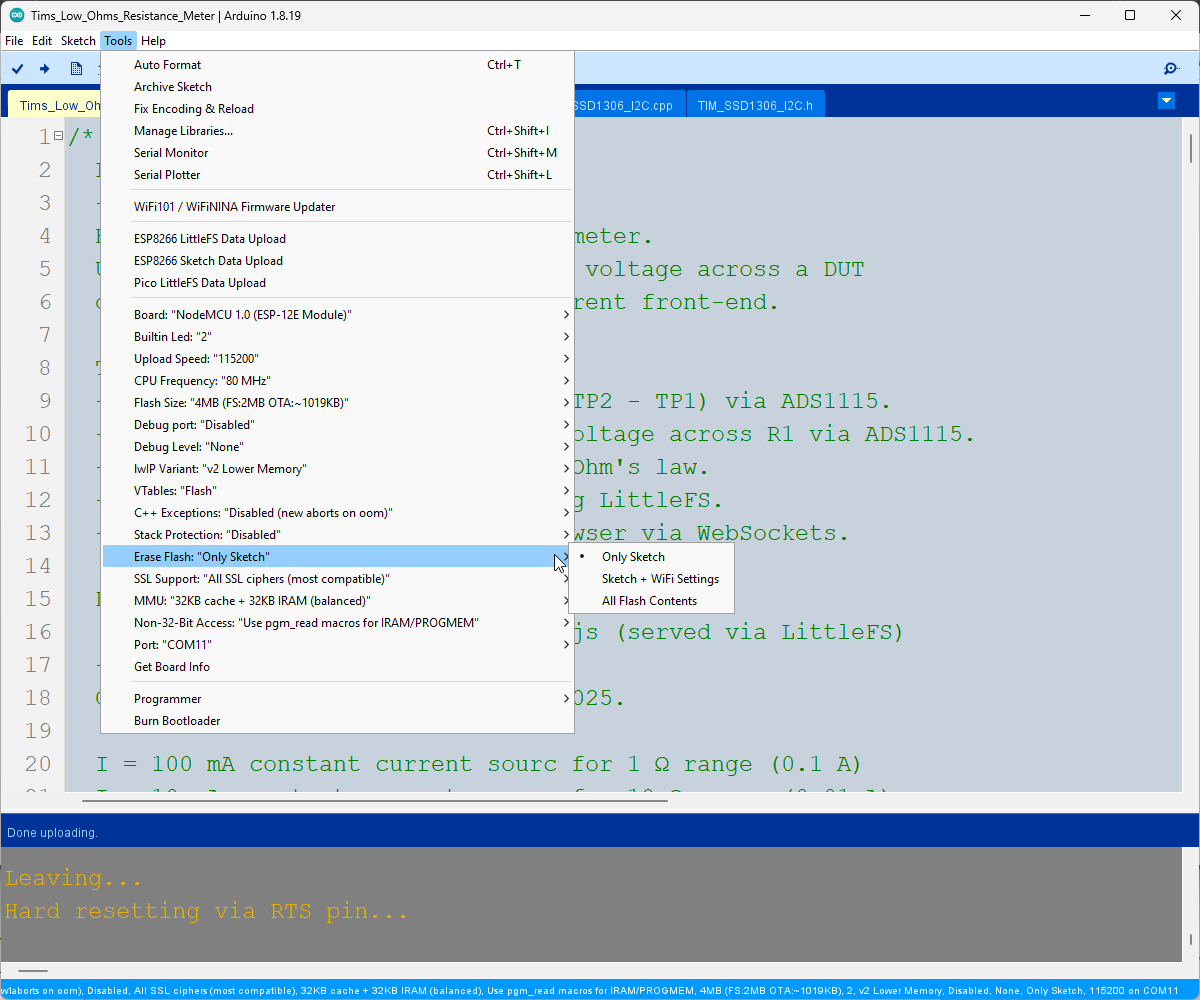Click the "Hard resetting via RTS pin..." console line
The width and height of the screenshot is (1200, 1000).
[207, 911]
